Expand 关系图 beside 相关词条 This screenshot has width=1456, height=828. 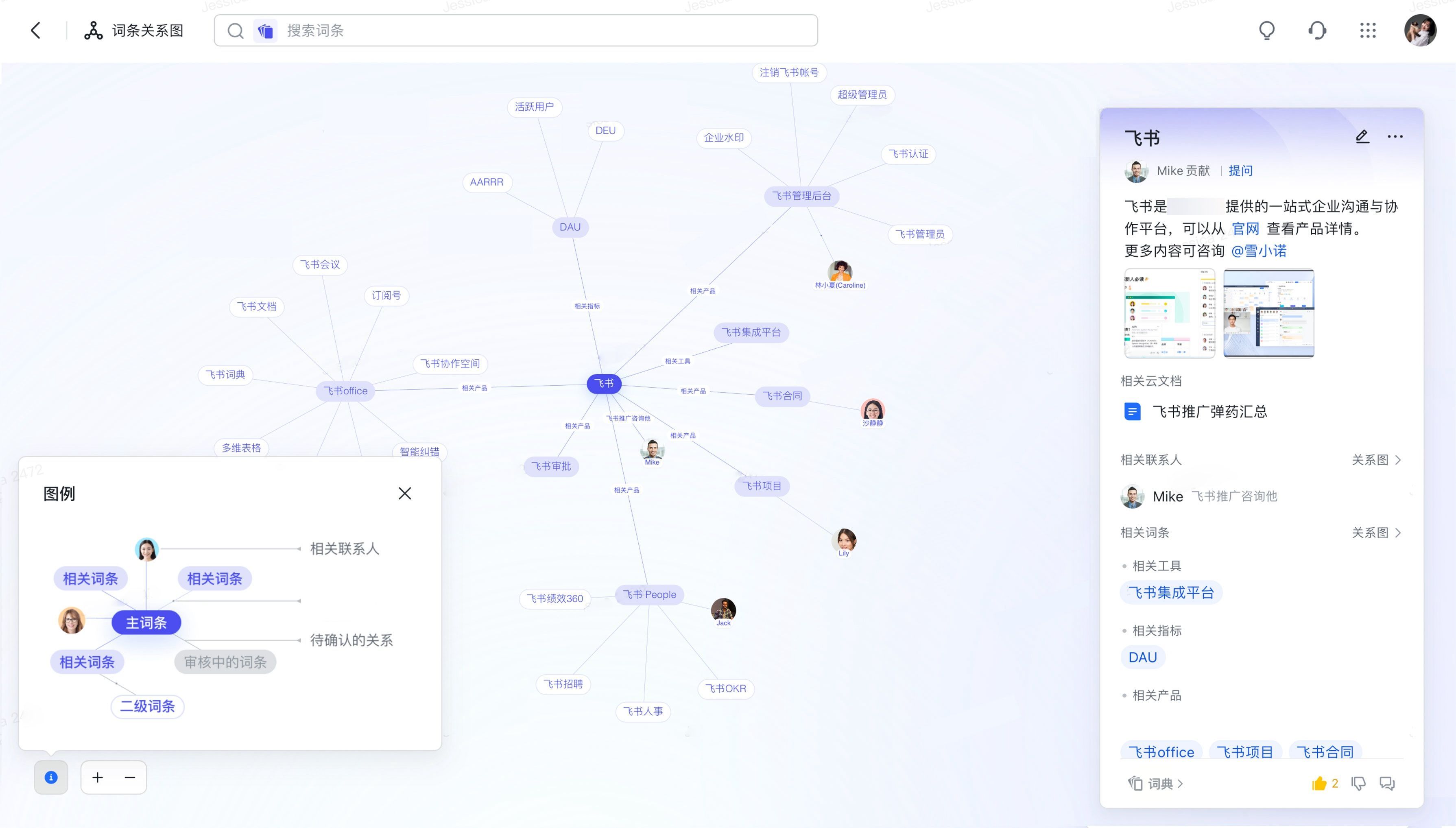point(1376,532)
